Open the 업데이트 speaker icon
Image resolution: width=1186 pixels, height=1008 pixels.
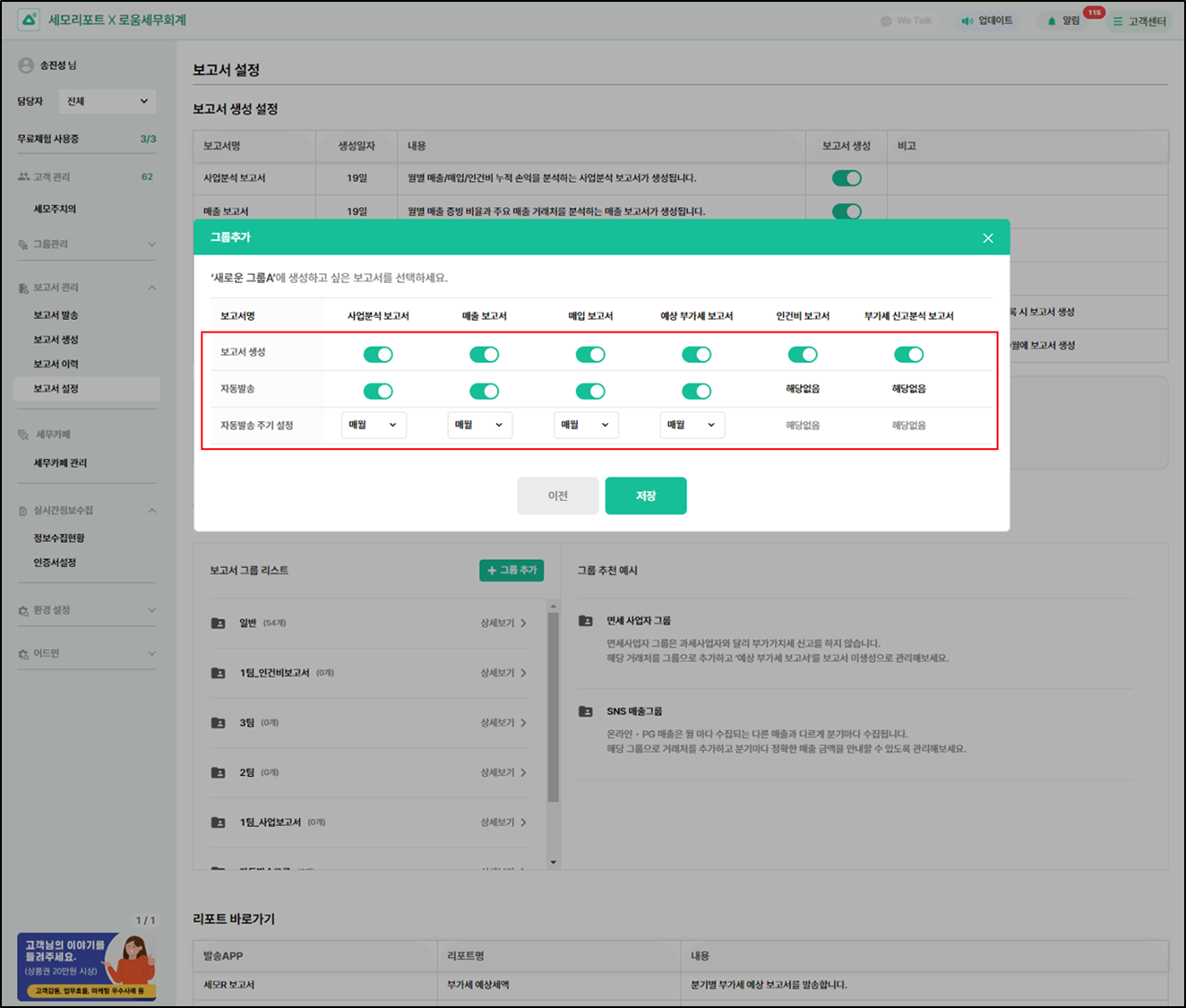967,21
